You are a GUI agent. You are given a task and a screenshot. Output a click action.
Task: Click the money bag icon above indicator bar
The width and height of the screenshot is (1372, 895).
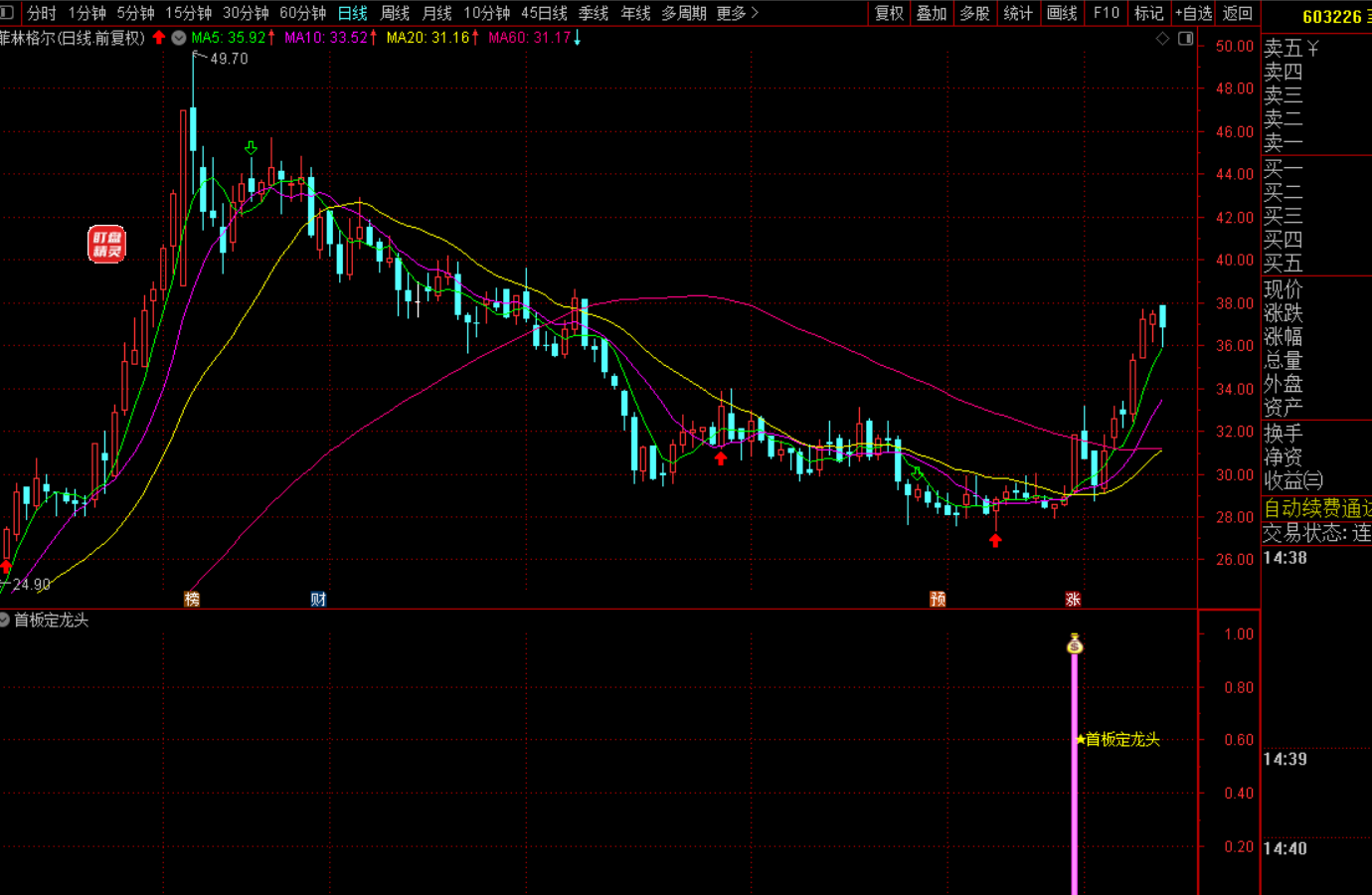[1074, 644]
